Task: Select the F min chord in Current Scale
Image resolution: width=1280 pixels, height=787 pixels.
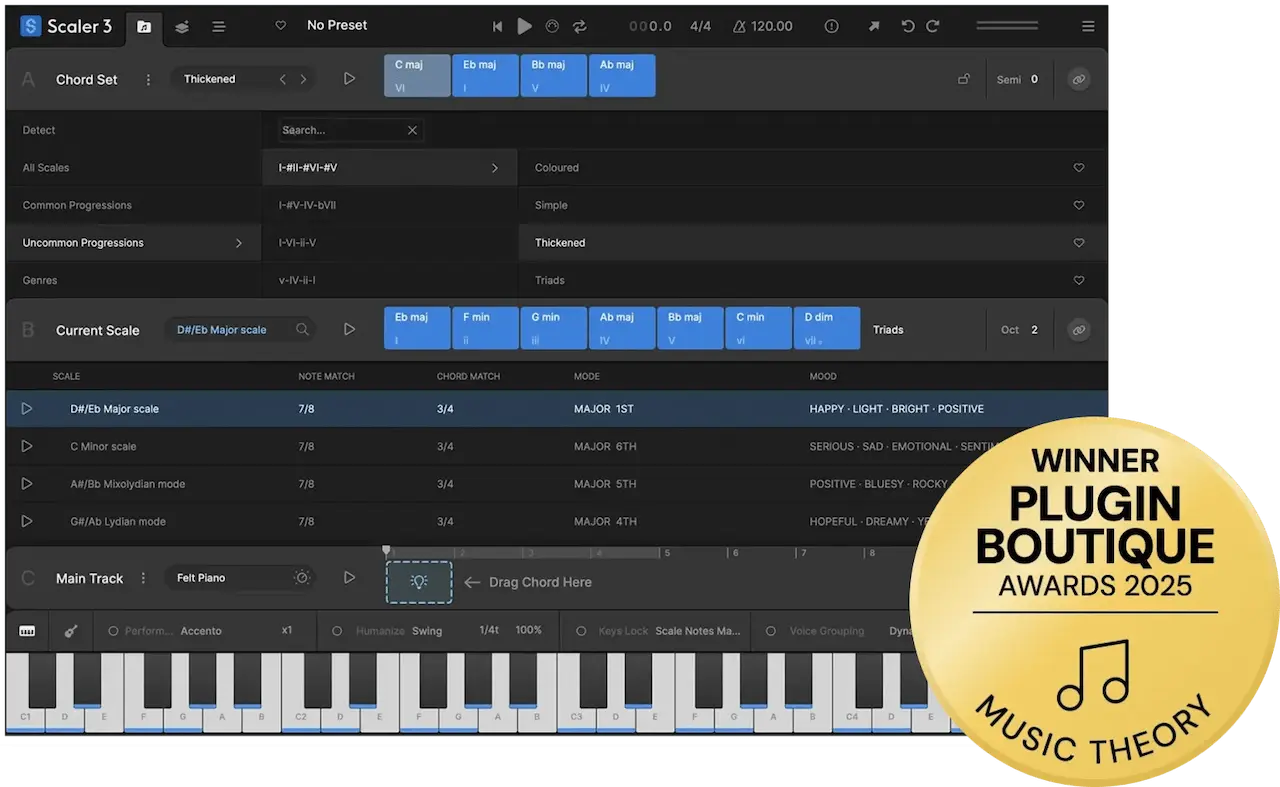Action: [x=485, y=328]
